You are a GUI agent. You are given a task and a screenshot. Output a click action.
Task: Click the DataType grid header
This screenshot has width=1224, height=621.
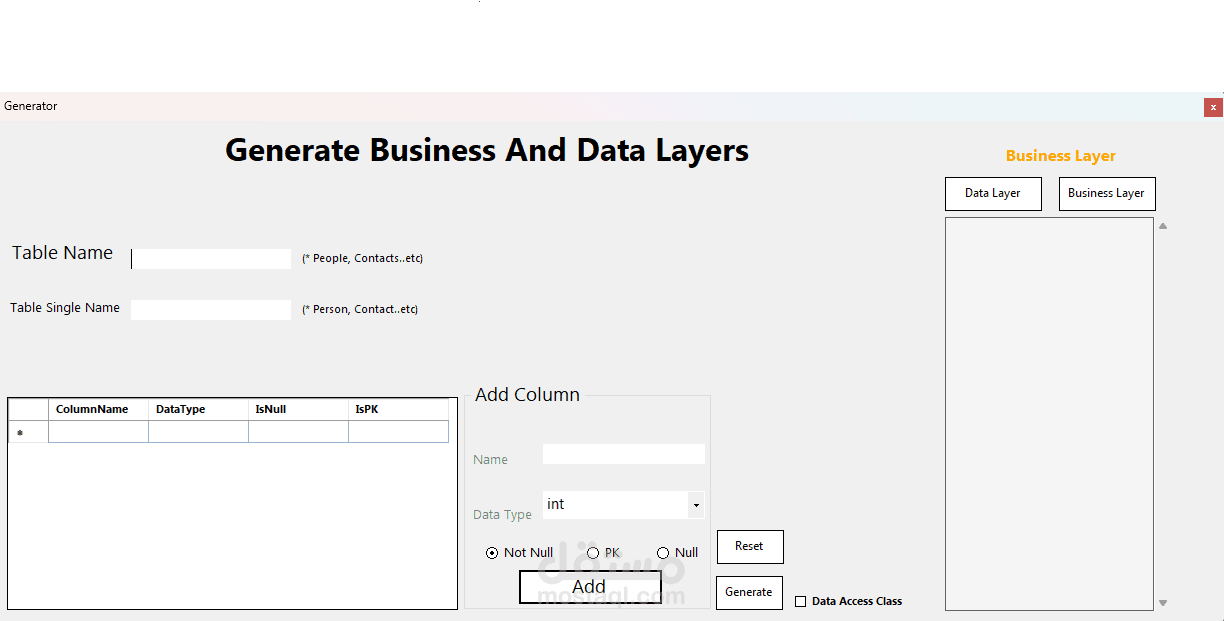[x=198, y=410]
